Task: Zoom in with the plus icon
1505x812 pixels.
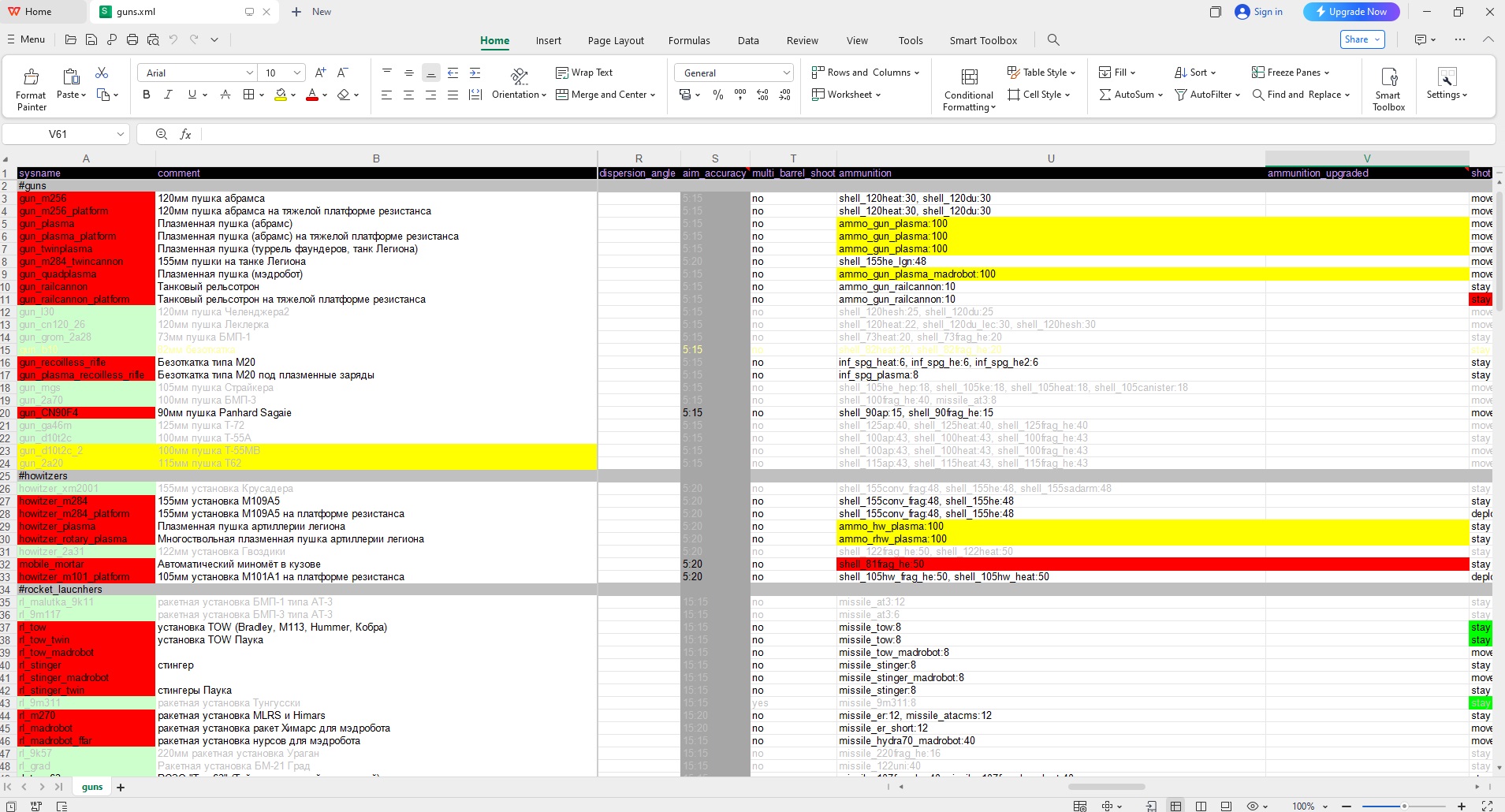Action: [1462, 806]
